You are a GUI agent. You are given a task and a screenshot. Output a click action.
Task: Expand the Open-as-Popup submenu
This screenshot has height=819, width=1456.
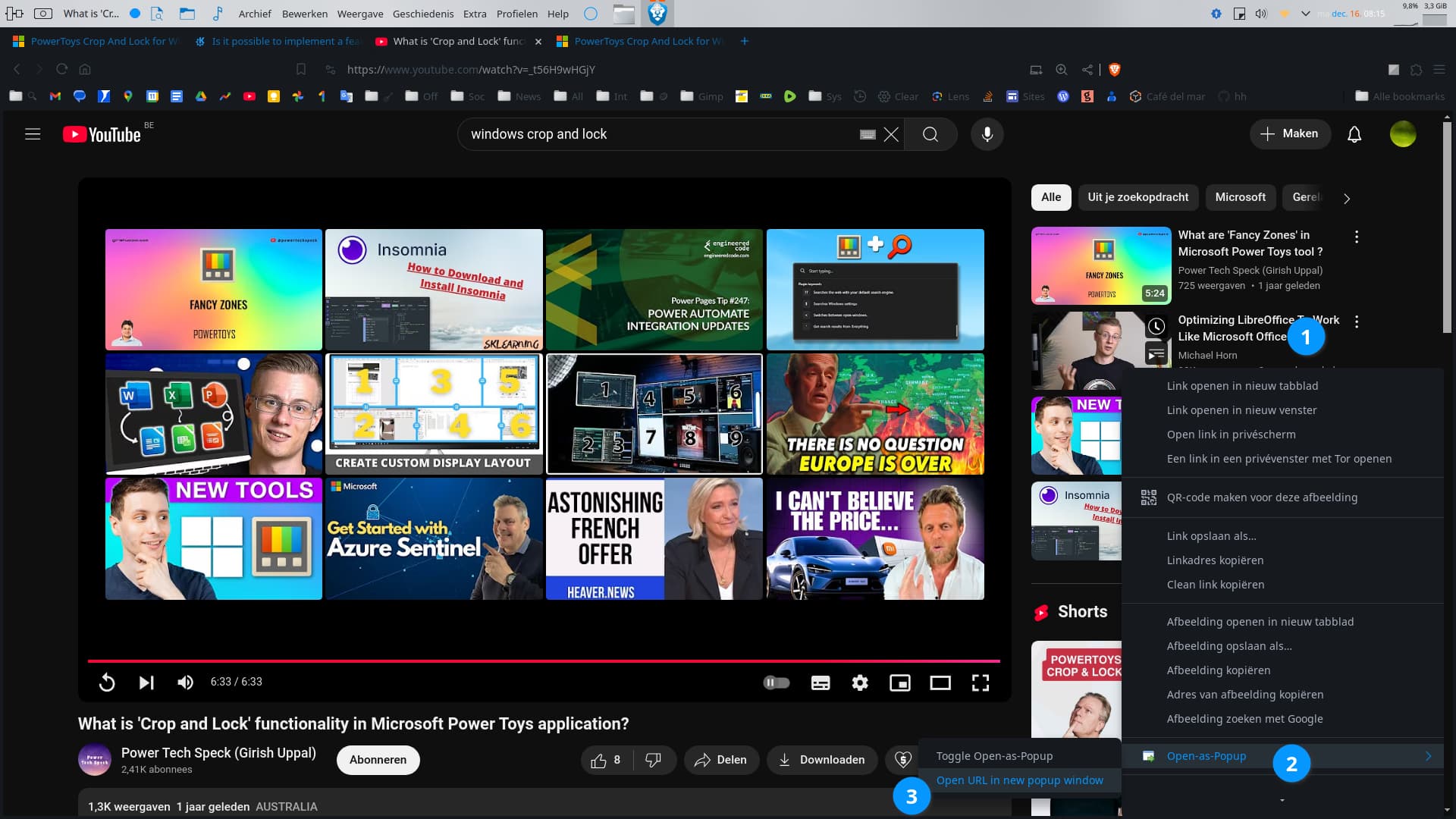click(1282, 756)
